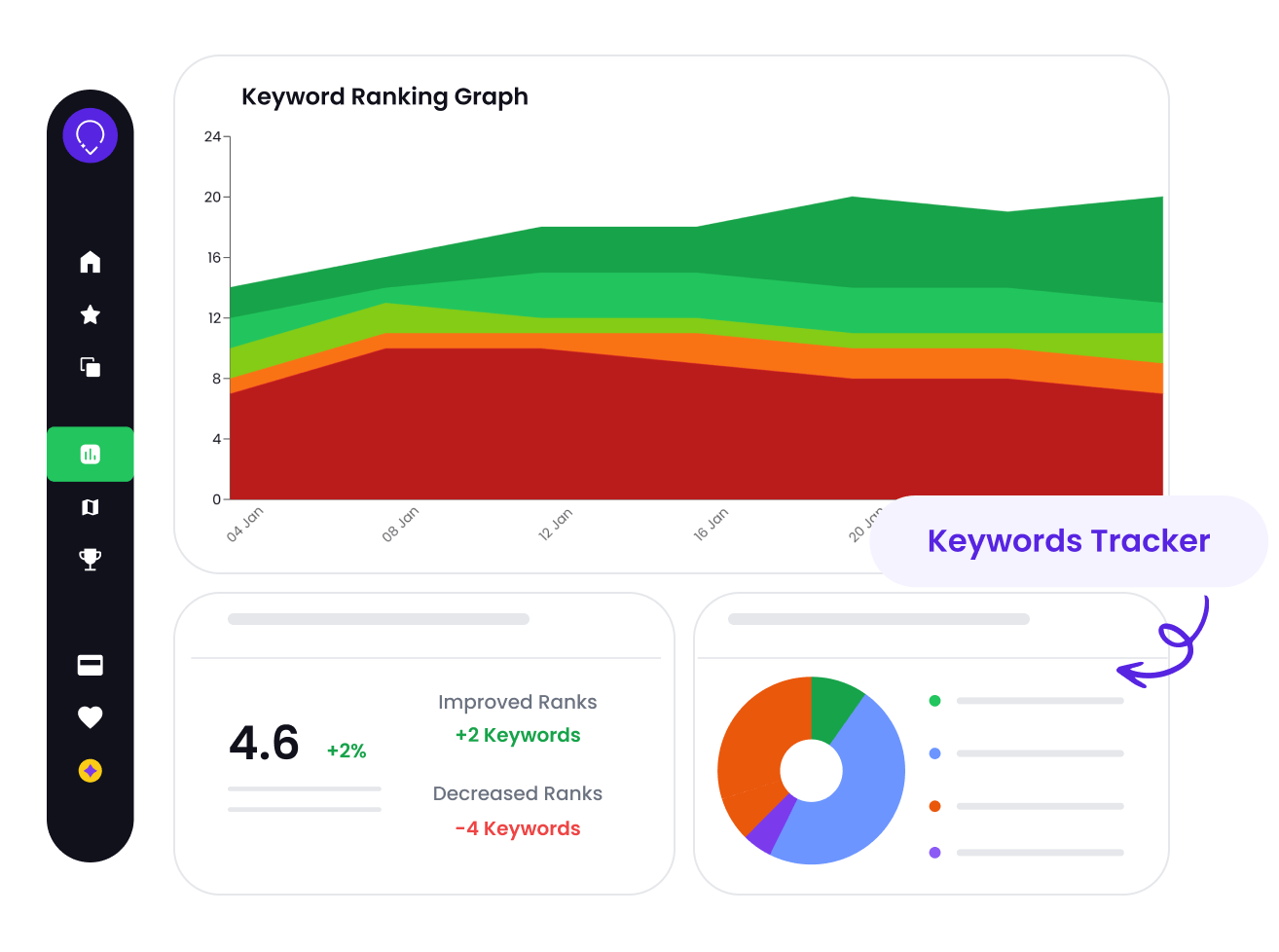The height and width of the screenshot is (952, 1279).
Task: Click the 16 y-axis label
Action: pyautogui.click(x=214, y=257)
